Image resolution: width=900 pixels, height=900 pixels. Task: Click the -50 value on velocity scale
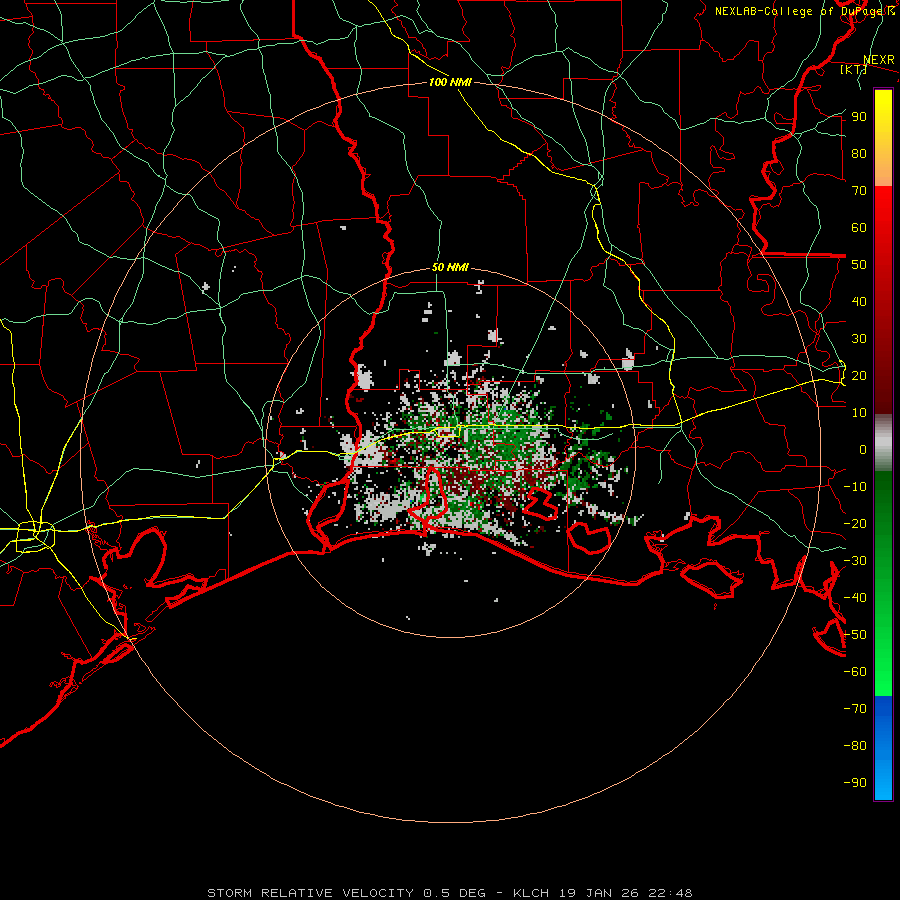click(x=855, y=635)
